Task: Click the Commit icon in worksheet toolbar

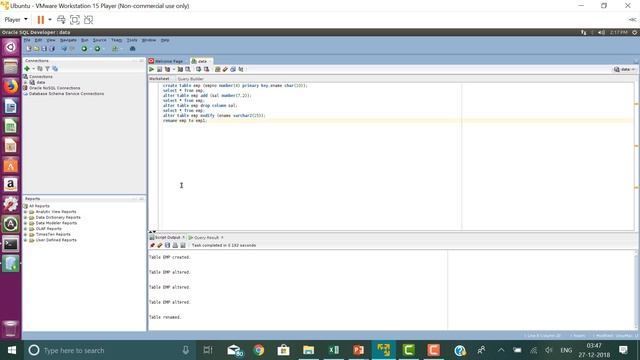Action: tap(198, 69)
